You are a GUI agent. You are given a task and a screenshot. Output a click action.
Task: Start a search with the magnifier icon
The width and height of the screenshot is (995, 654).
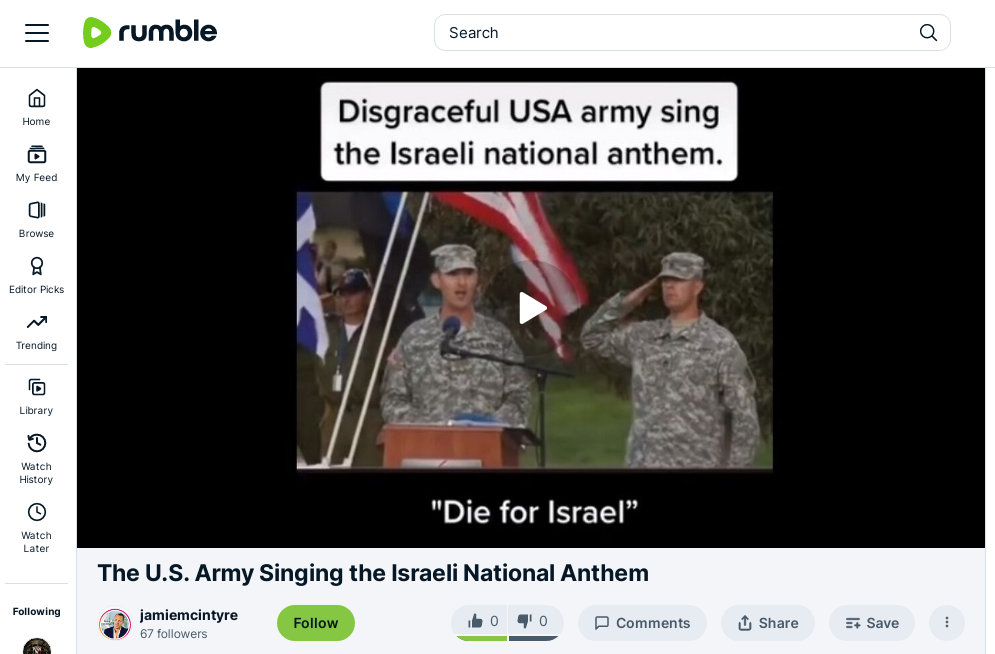(x=928, y=32)
